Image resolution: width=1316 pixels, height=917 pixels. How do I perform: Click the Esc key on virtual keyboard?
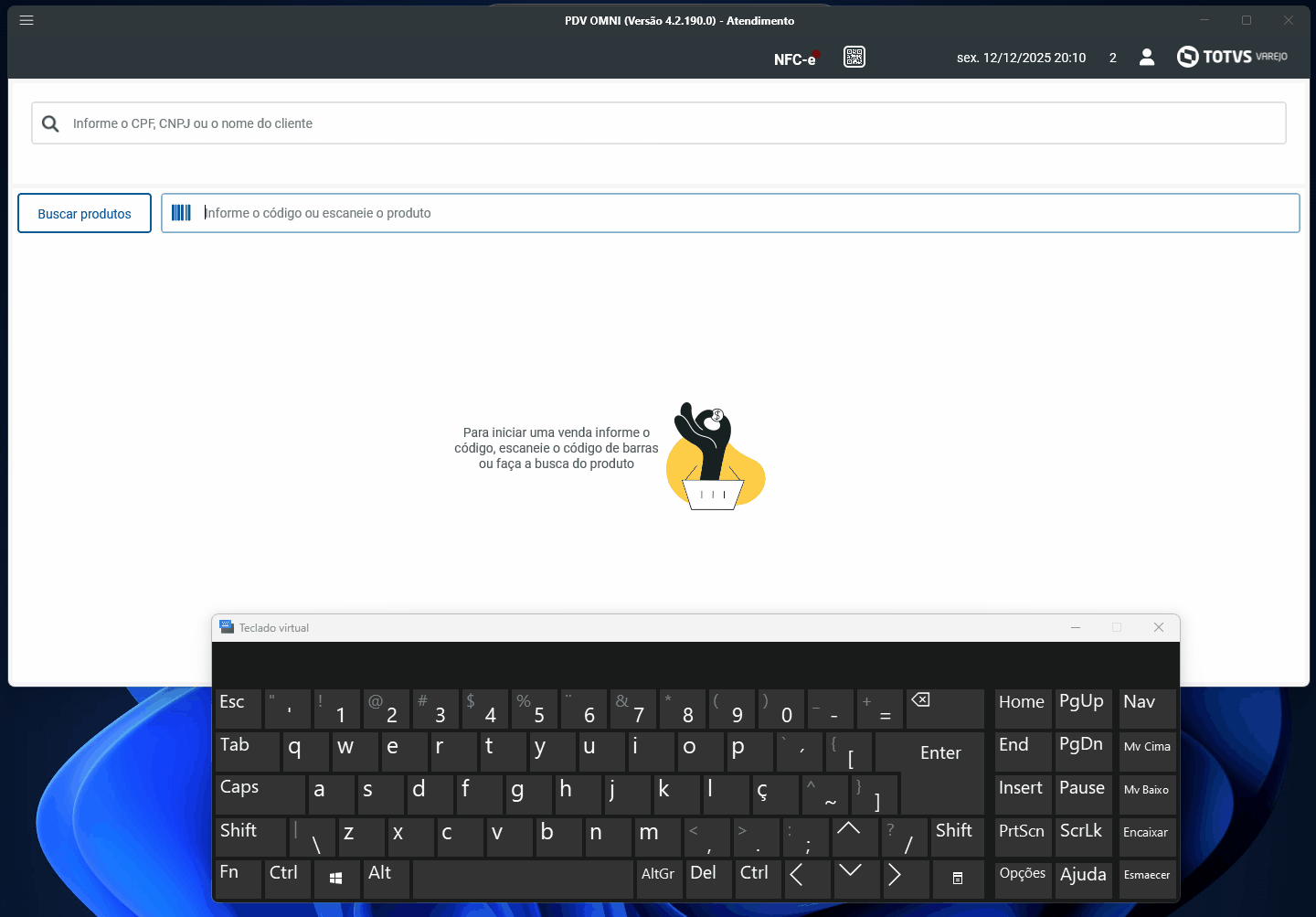coord(239,709)
